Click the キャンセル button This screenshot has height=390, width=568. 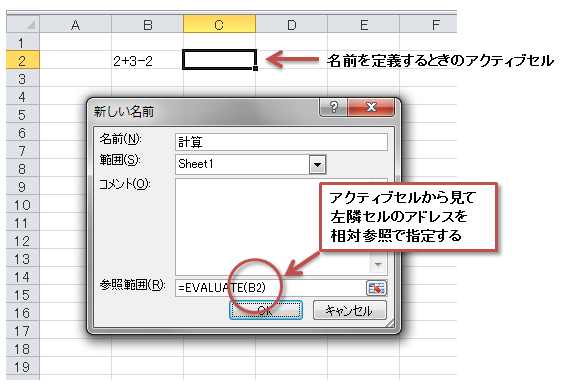pyautogui.click(x=350, y=310)
